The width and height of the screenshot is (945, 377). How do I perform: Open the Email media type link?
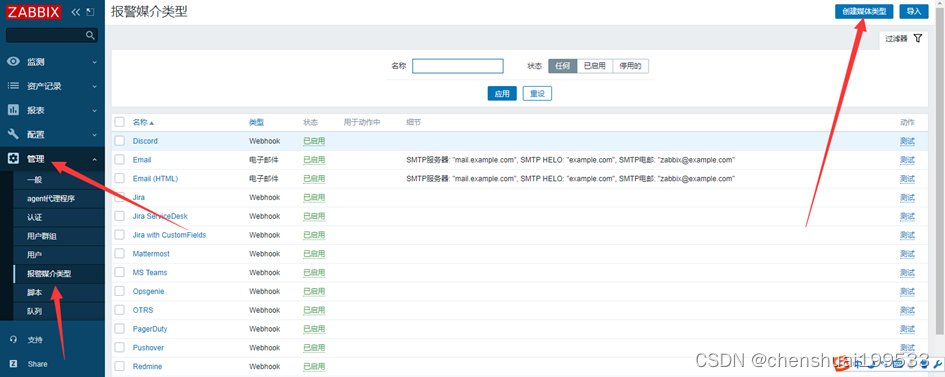142,160
